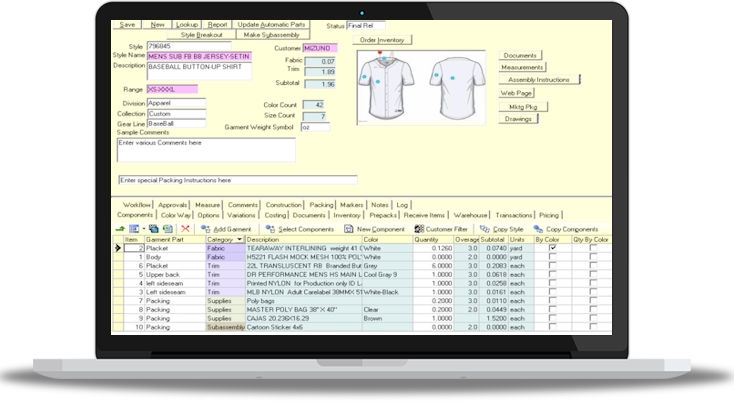This screenshot has width=734, height=402.
Task: Open the Approvals tab
Action: [172, 205]
